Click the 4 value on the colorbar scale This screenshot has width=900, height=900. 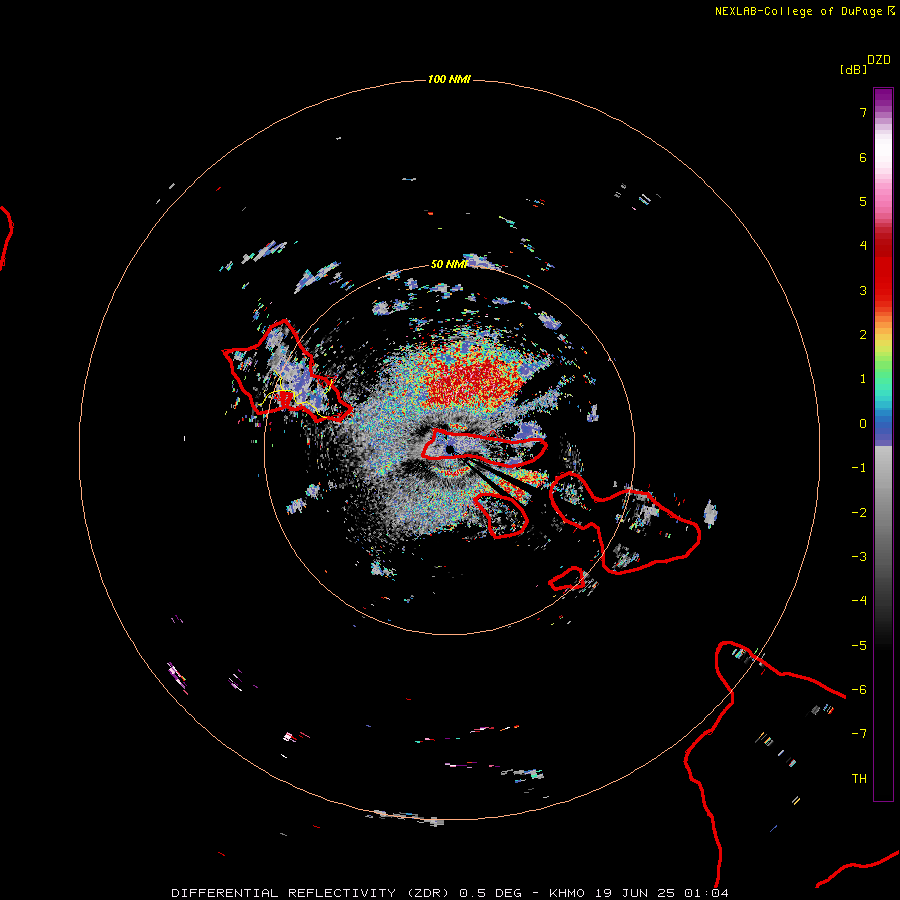863,246
